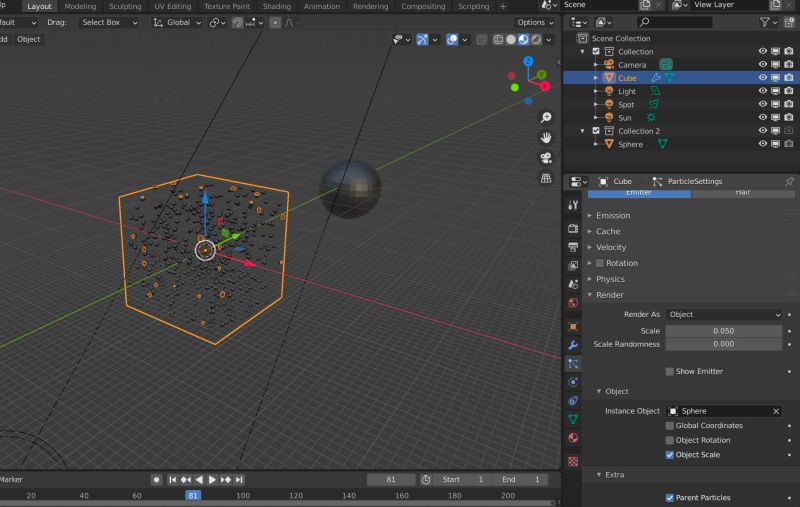The image size is (800, 507).
Task: Toggle Camera render visibility icon
Action: tap(788, 64)
